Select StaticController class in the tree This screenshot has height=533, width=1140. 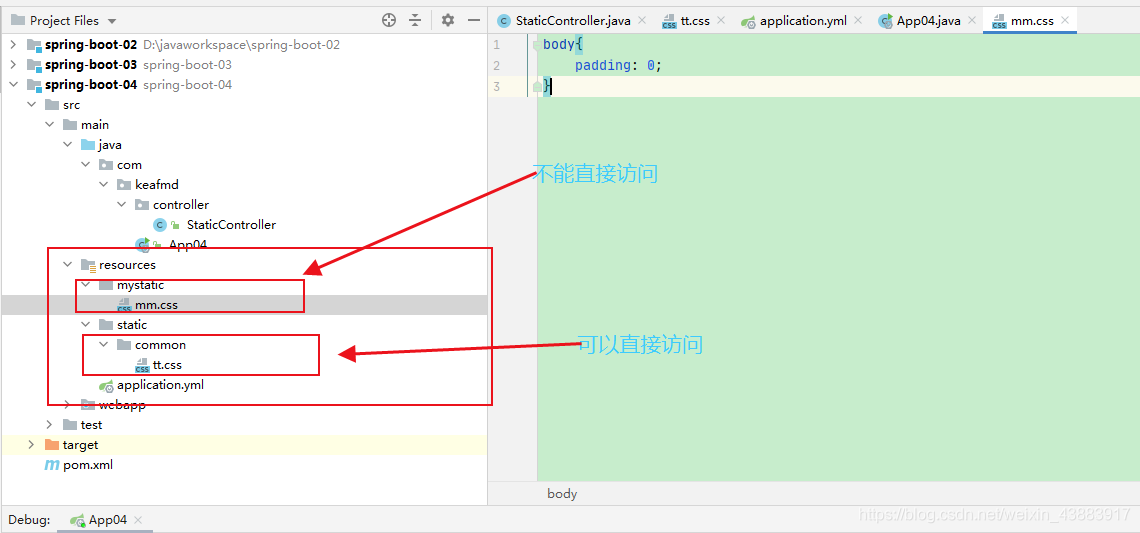click(x=231, y=225)
